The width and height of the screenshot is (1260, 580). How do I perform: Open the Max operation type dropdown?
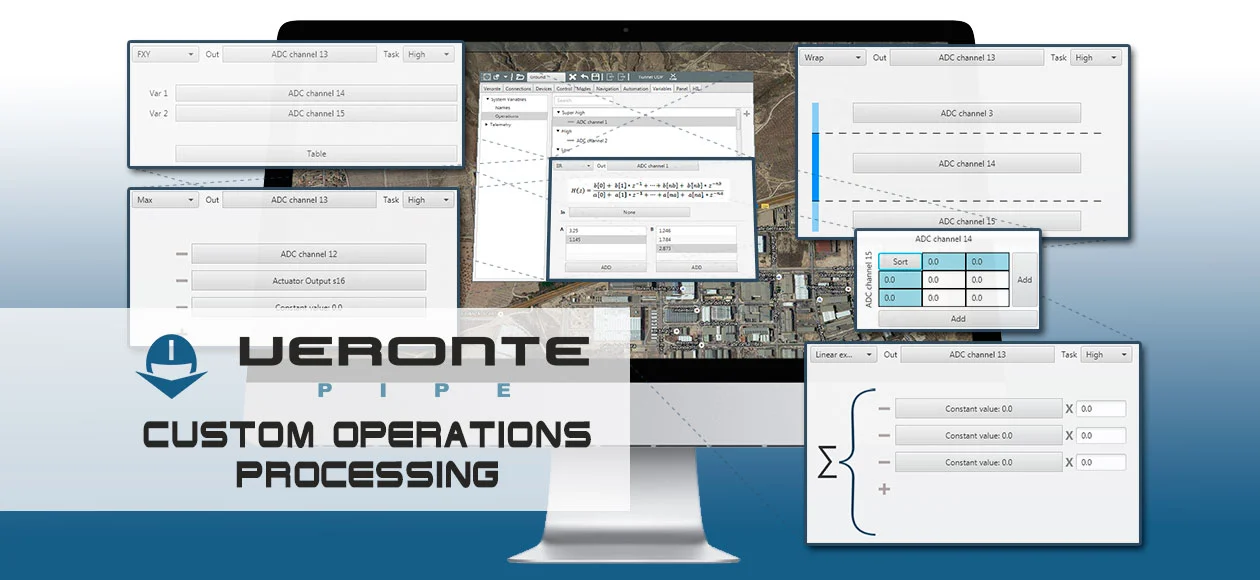tap(165, 200)
